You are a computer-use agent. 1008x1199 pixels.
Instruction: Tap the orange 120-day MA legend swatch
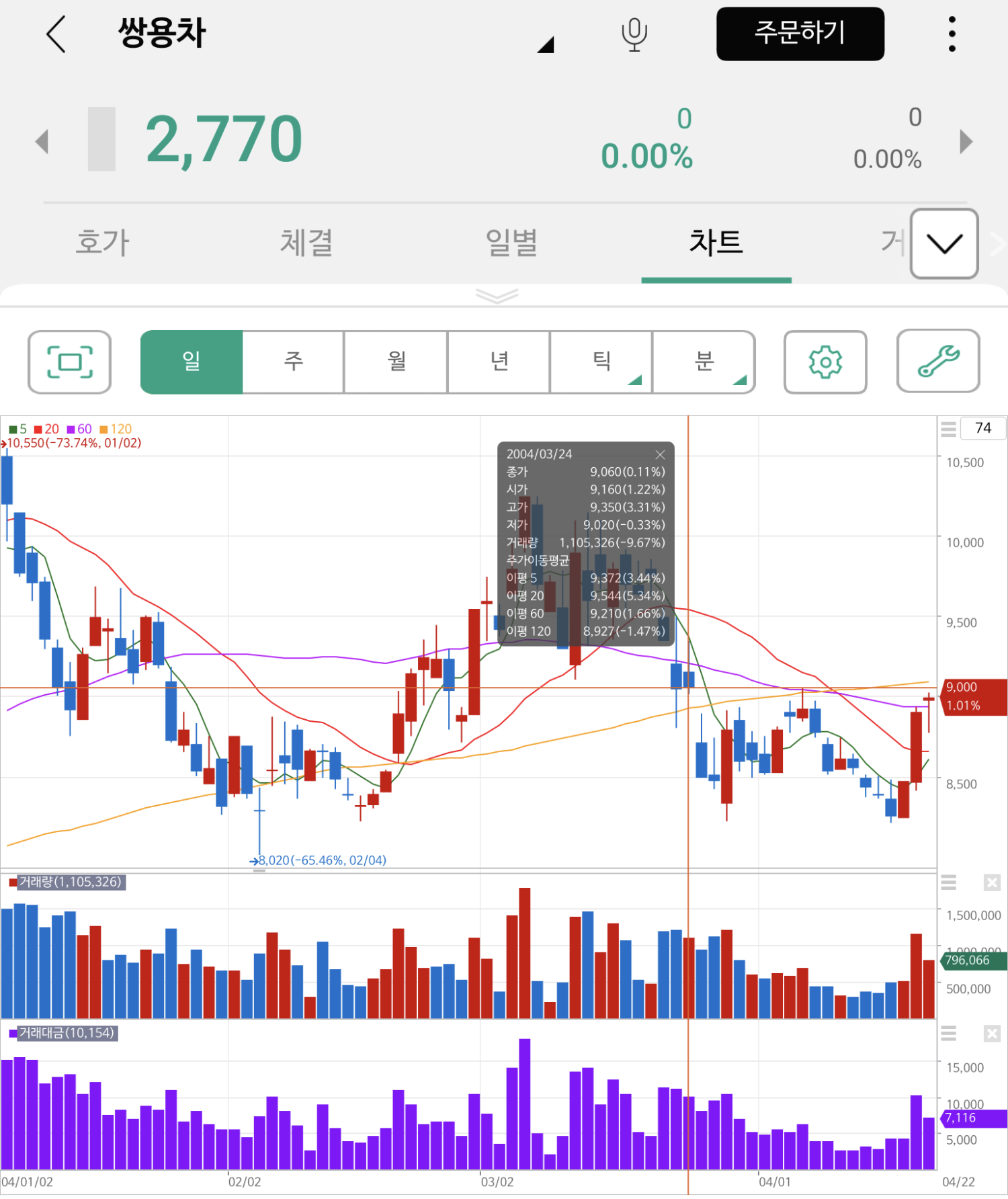[x=103, y=429]
